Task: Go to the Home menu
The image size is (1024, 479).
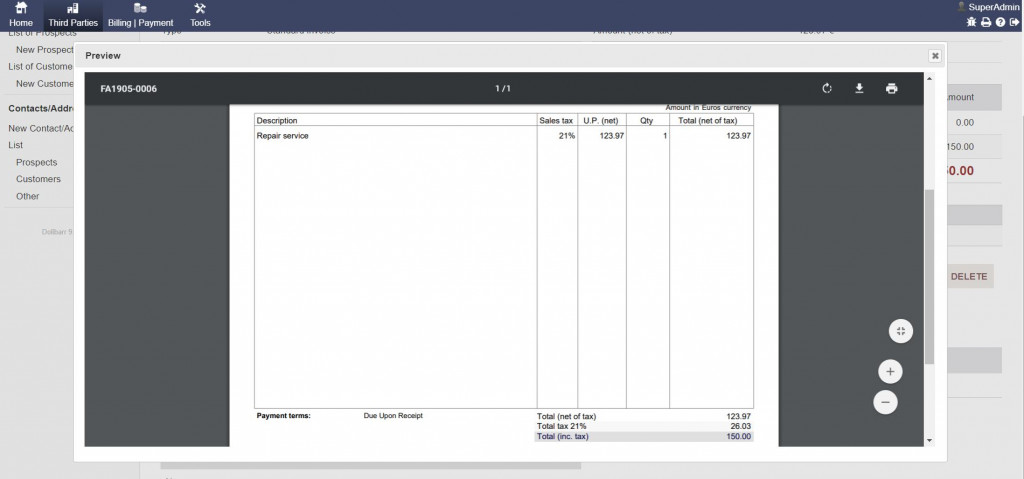Action: pyautogui.click(x=21, y=15)
